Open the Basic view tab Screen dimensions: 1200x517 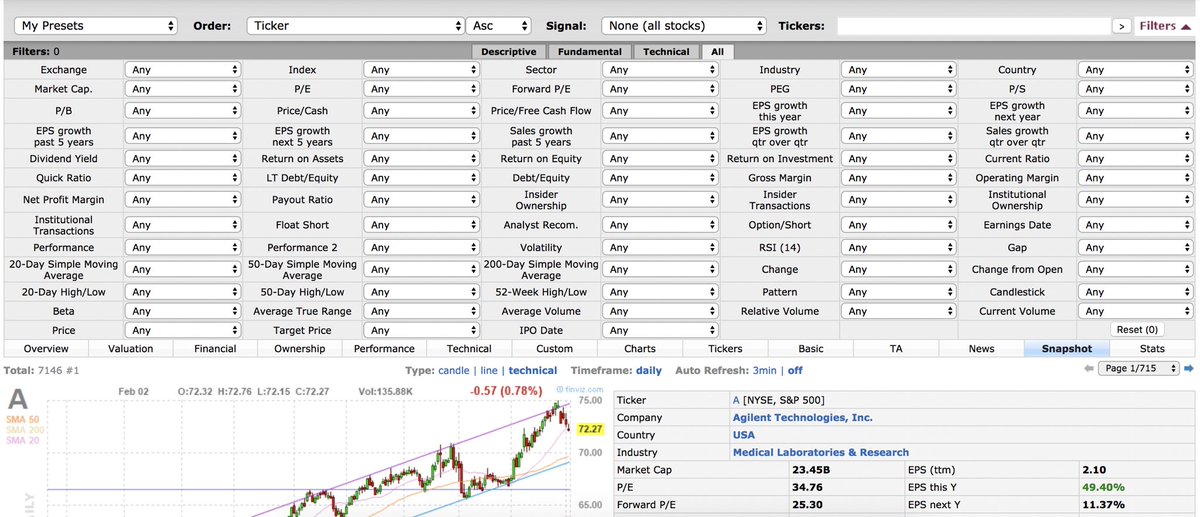811,349
